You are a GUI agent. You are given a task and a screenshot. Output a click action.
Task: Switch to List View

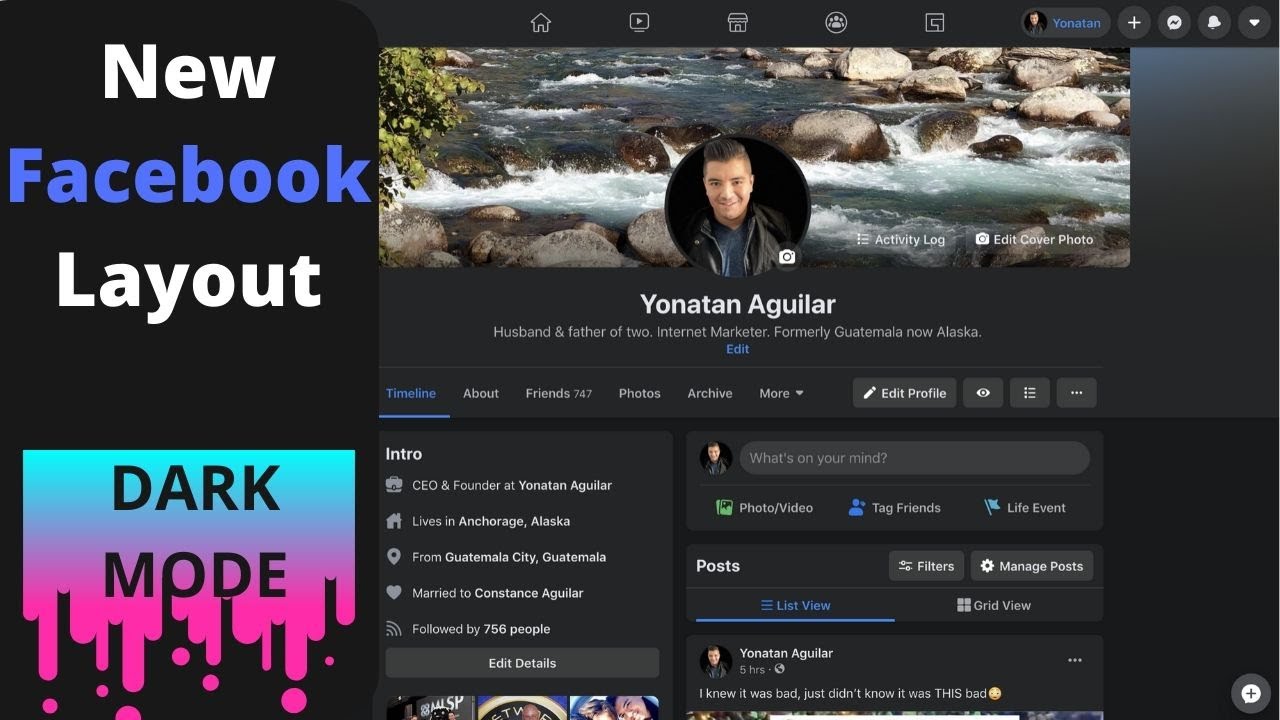click(x=795, y=605)
